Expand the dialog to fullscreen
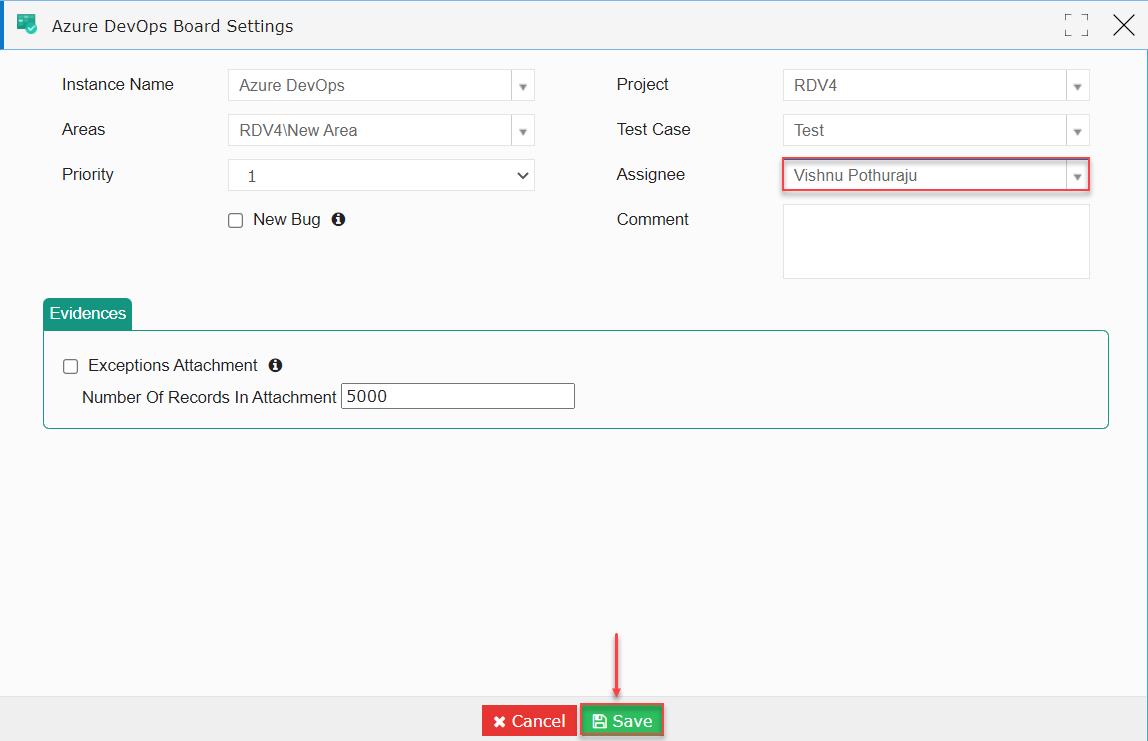This screenshot has height=741, width=1148. (x=1076, y=25)
